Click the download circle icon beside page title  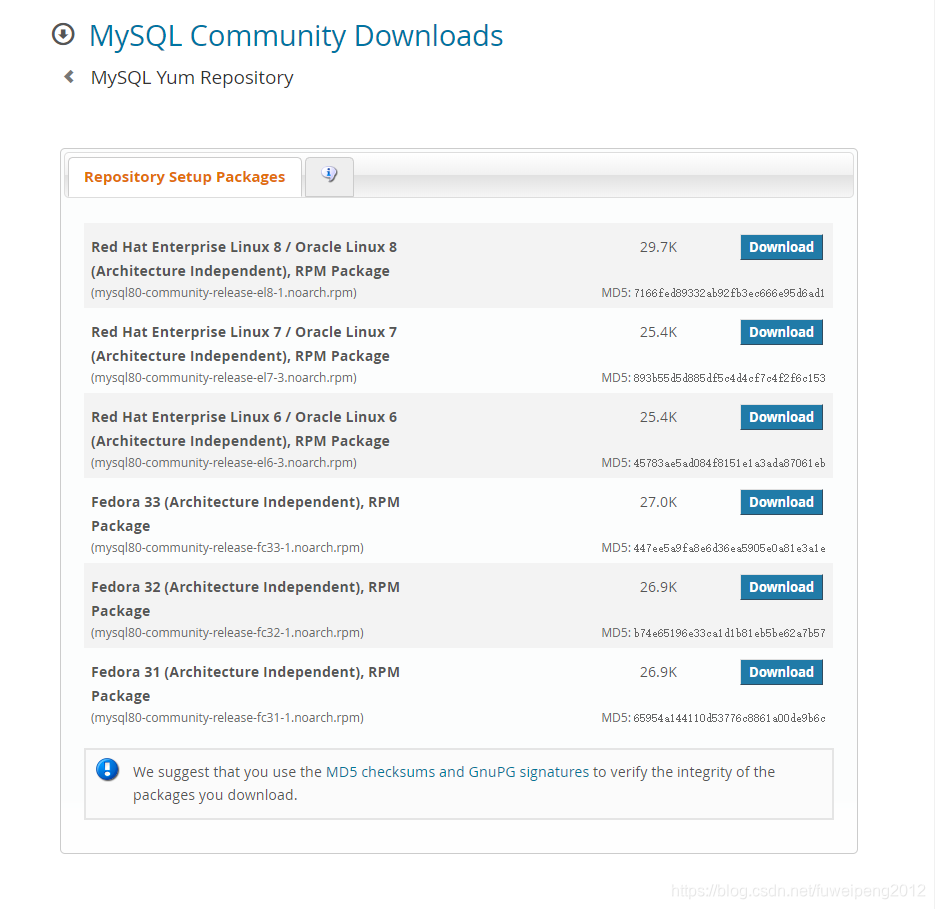63,34
